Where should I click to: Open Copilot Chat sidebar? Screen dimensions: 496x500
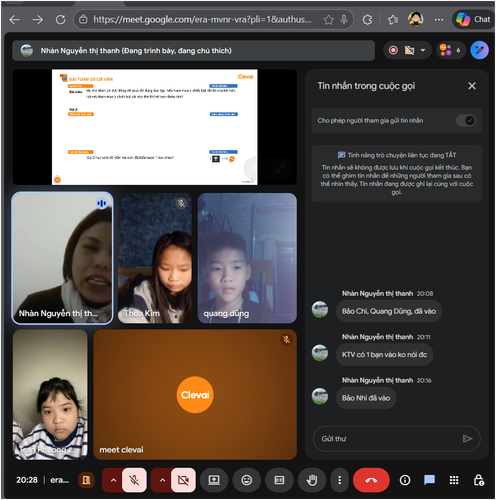[473, 20]
